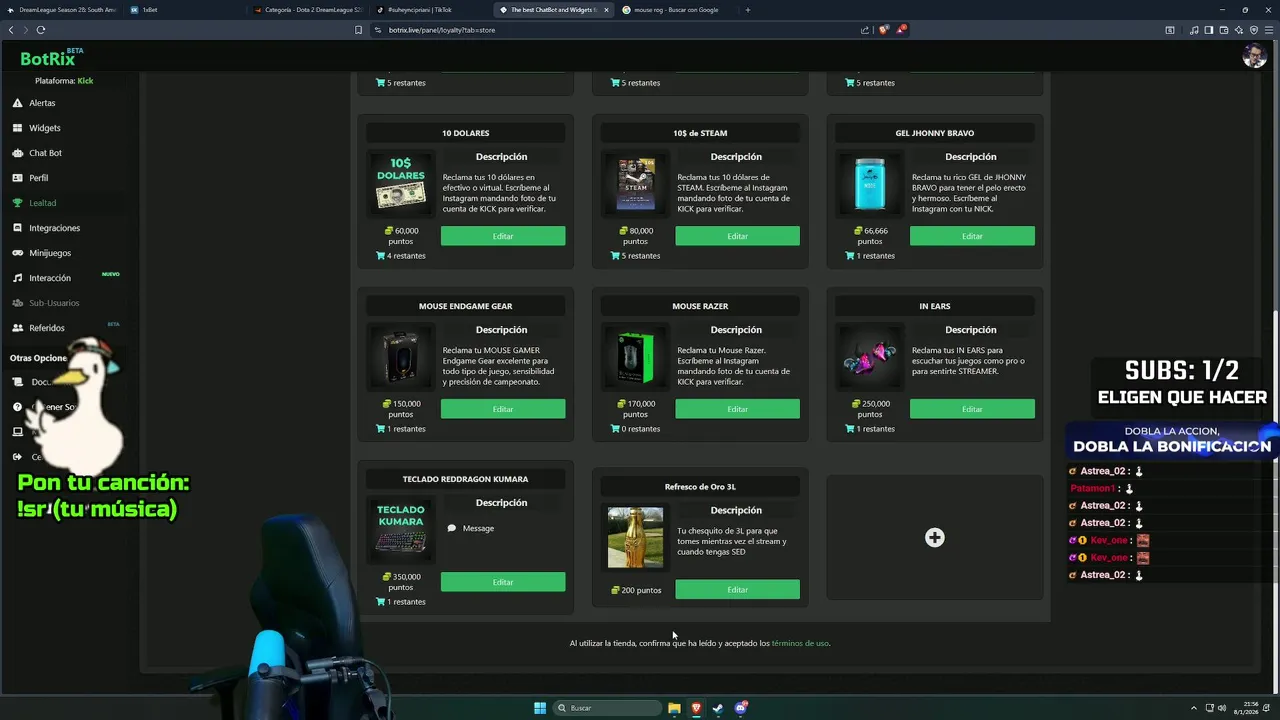The height and width of the screenshot is (720, 1280).
Task: Edit the TECLADO REDDRAGON KUMARA reward
Action: 503,582
